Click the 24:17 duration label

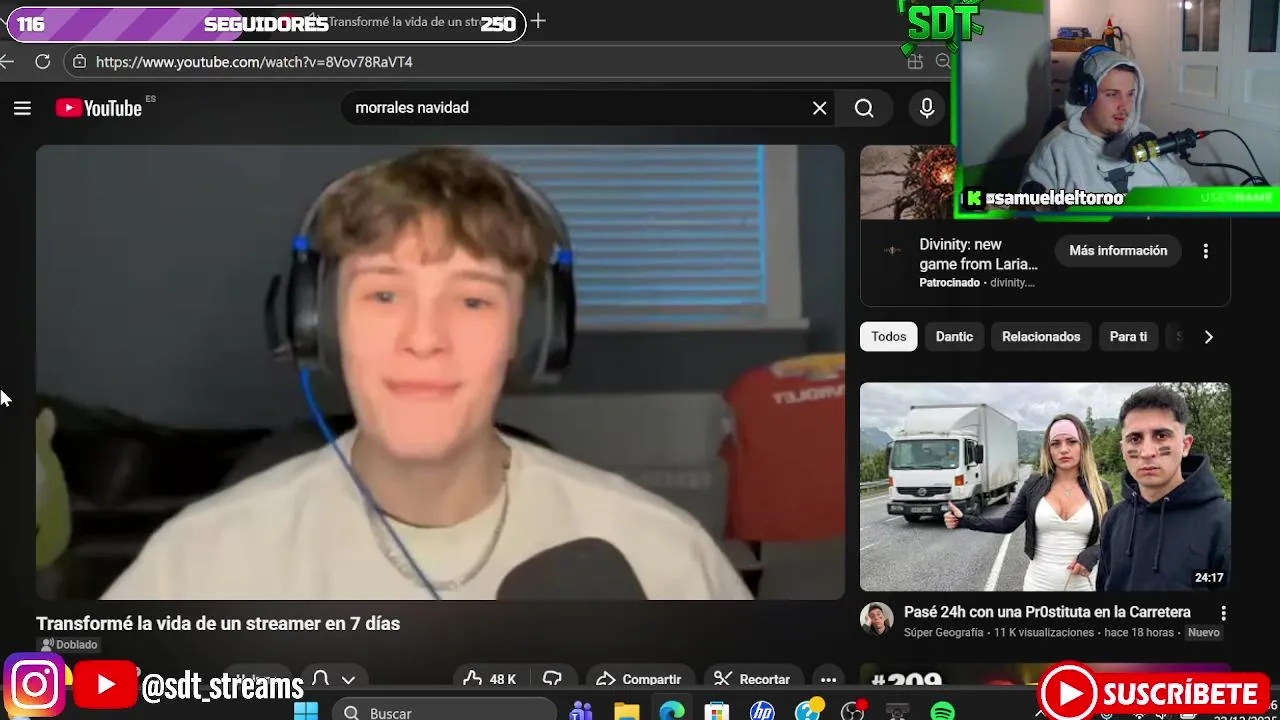tap(1209, 577)
